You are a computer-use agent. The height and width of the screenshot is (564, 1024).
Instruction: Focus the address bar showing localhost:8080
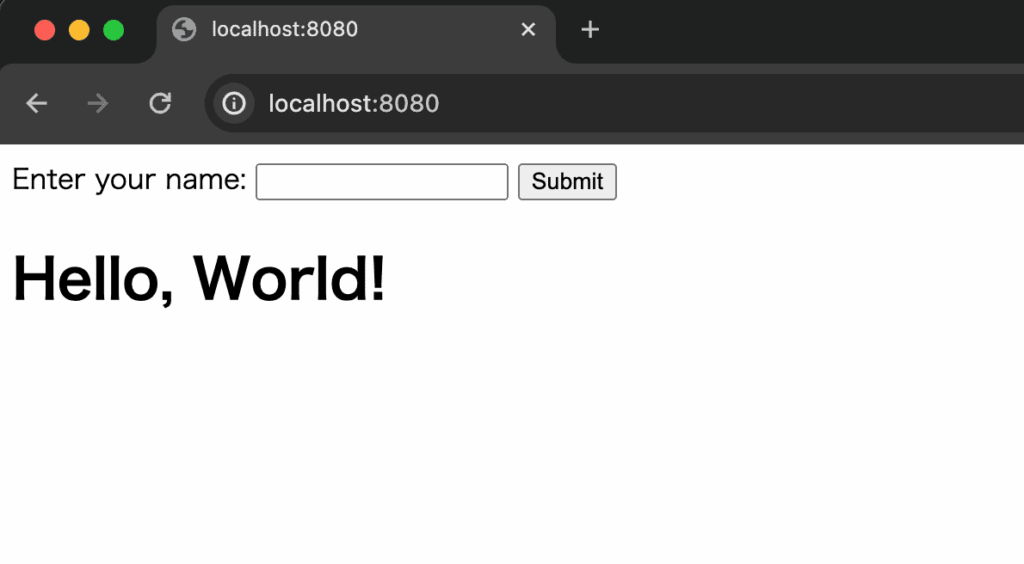[614, 103]
